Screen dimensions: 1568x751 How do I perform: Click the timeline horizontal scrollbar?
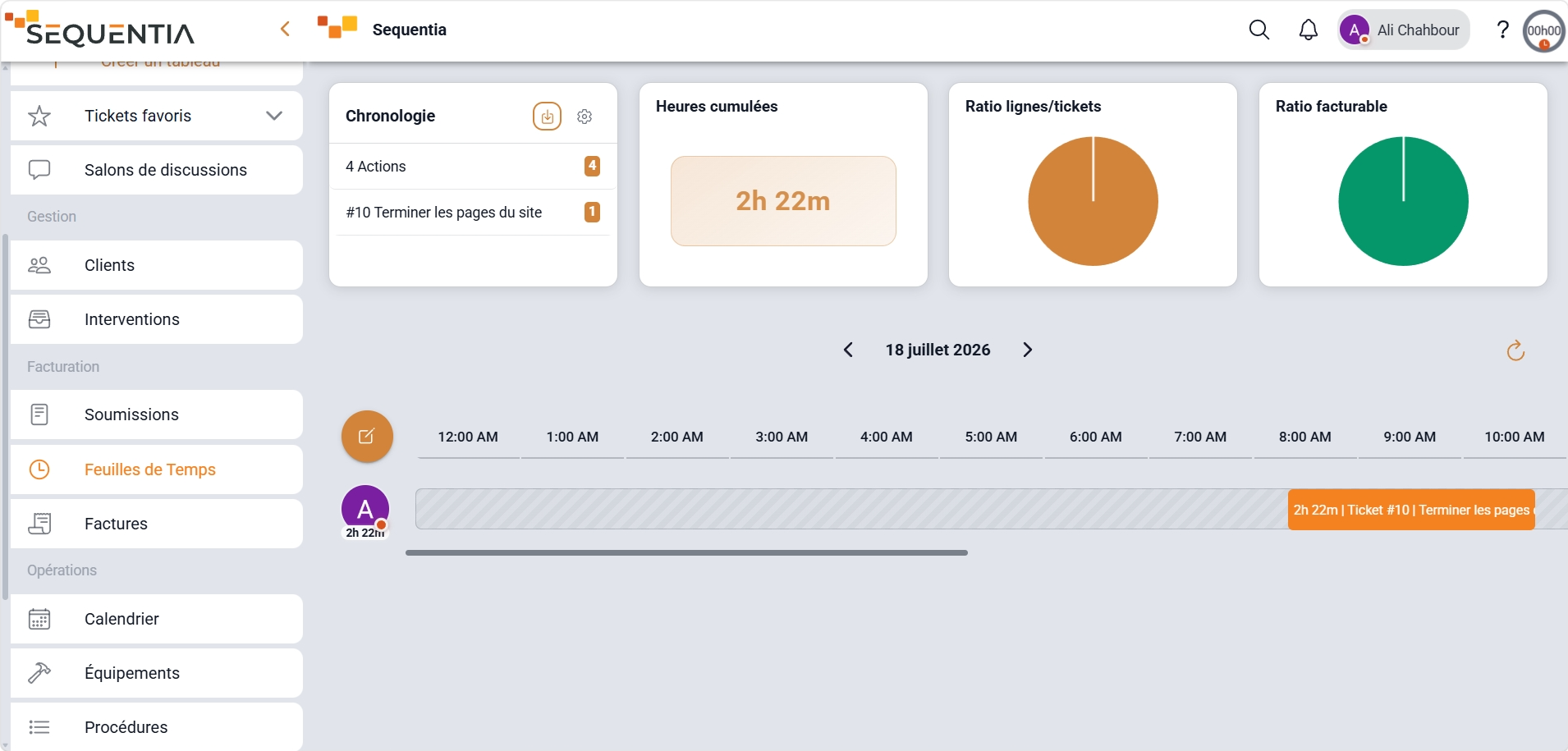[x=686, y=553]
